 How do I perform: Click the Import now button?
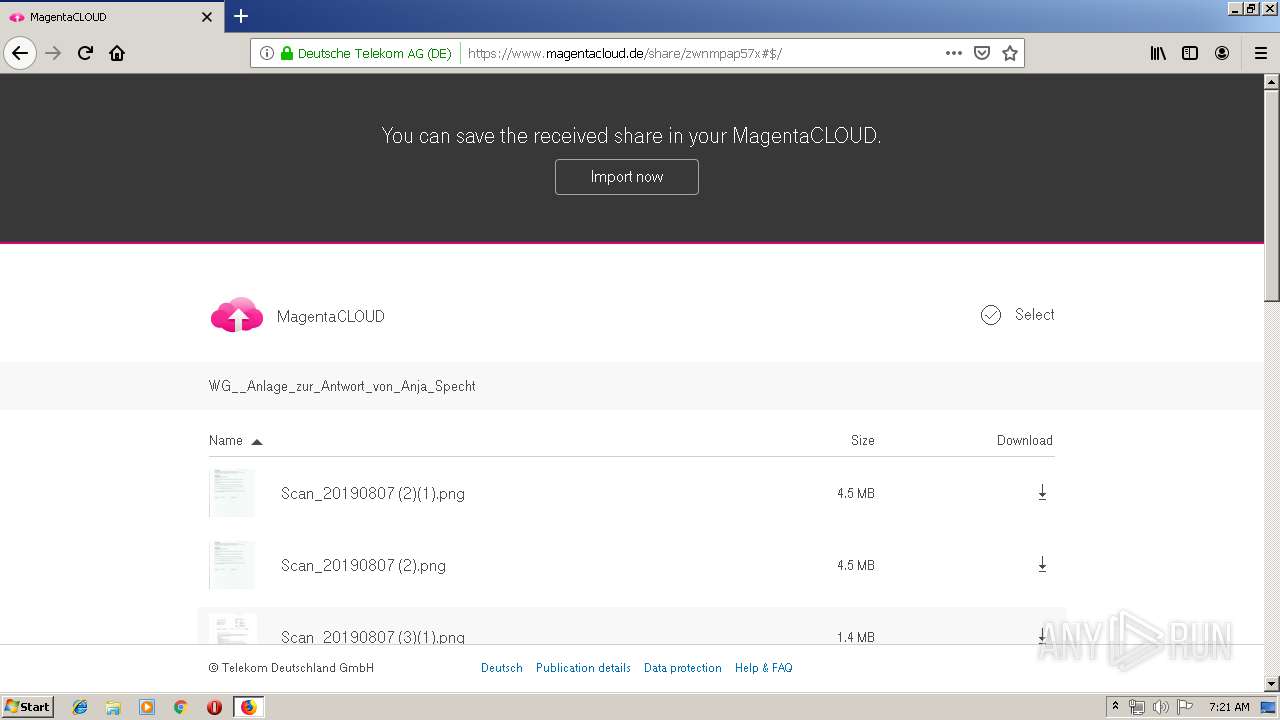point(627,177)
